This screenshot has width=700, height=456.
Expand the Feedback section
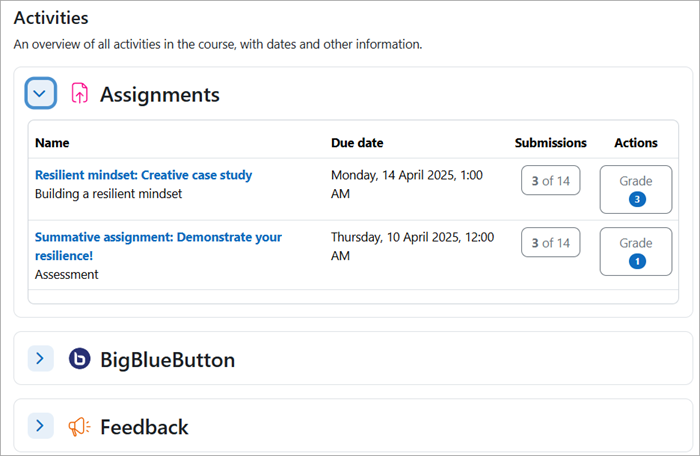point(40,426)
